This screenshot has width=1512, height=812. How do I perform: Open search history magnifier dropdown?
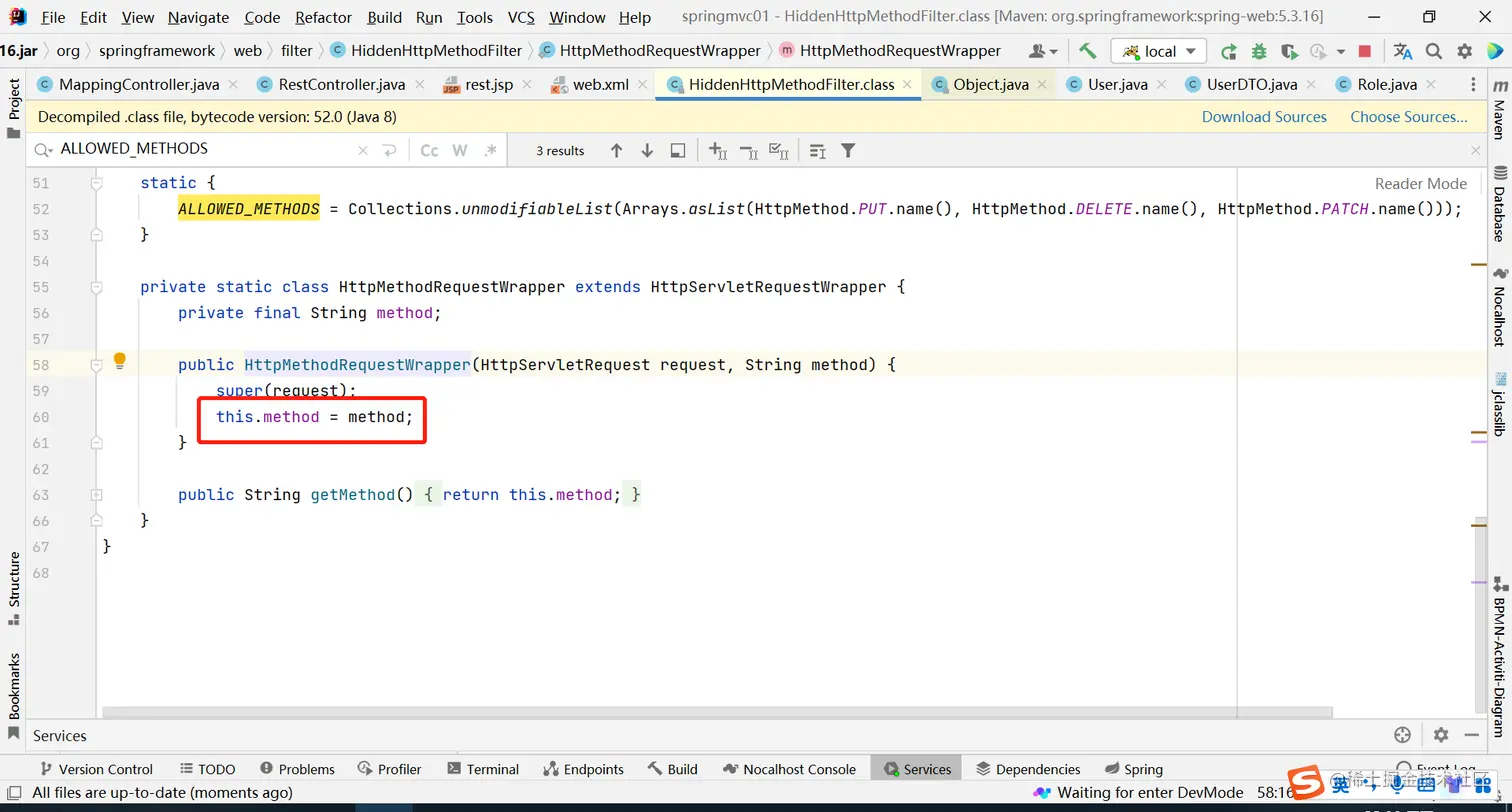pos(43,150)
